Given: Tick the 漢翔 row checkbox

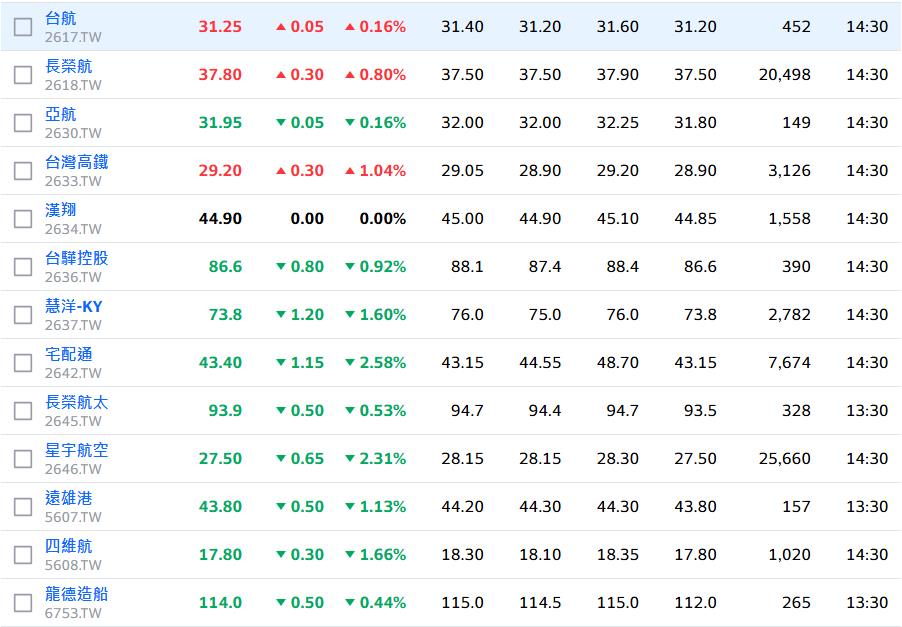Looking at the screenshot, I should (23, 219).
